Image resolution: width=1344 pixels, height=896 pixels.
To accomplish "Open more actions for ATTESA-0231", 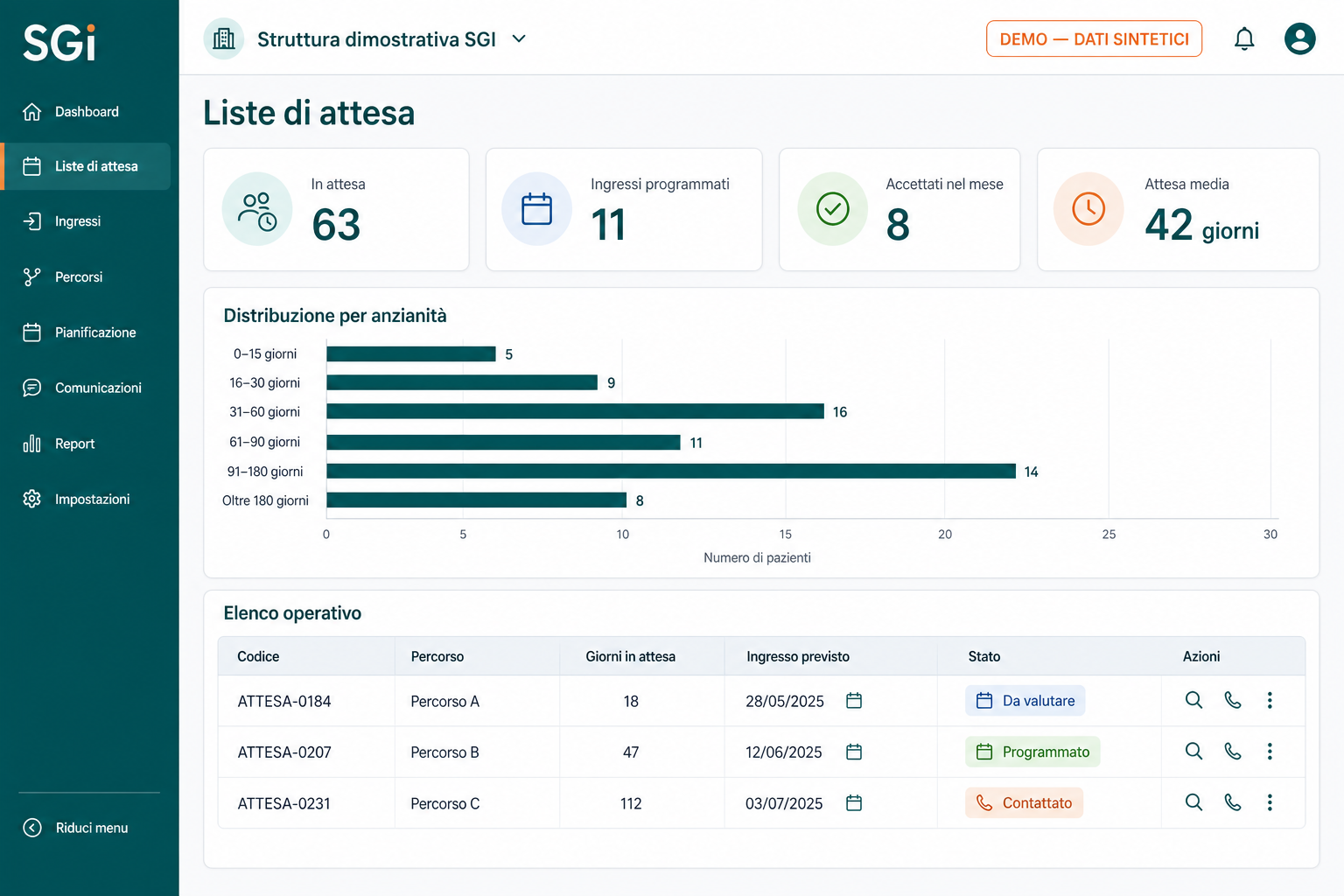I will (1270, 802).
